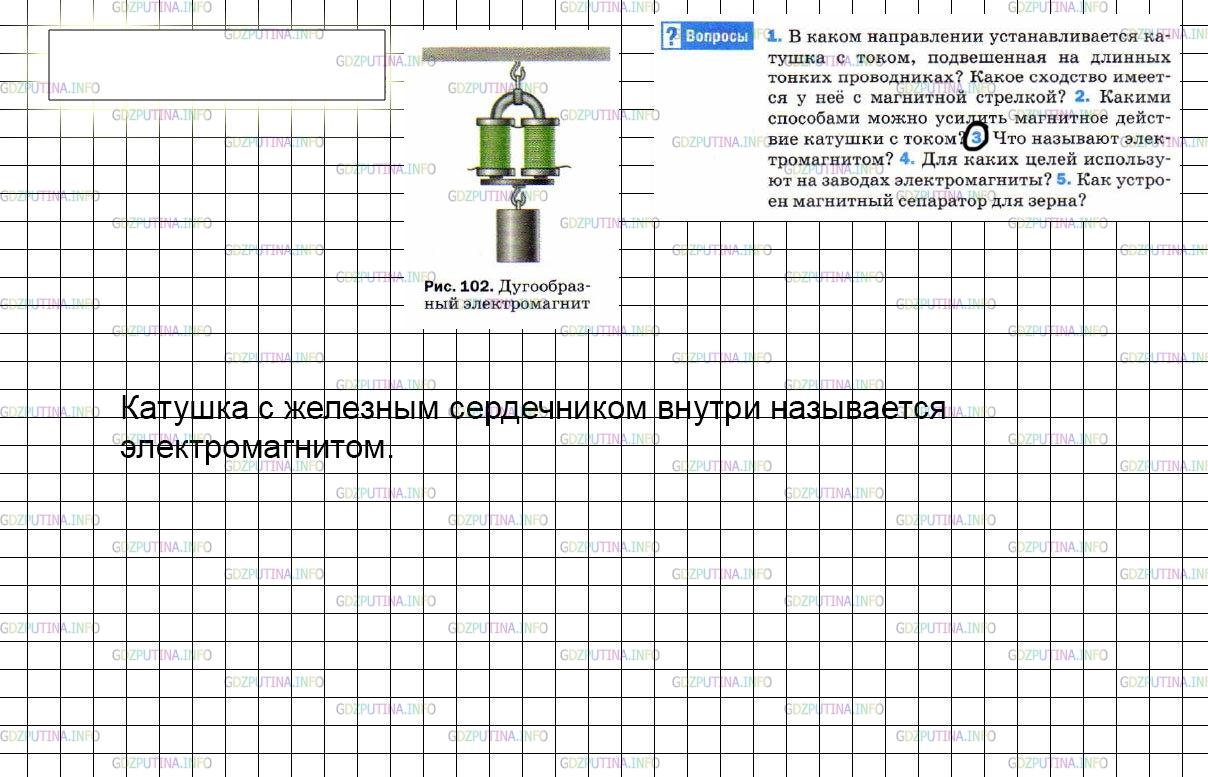Click inside the empty white box
This screenshot has height=777, width=1208.
click(x=217, y=65)
